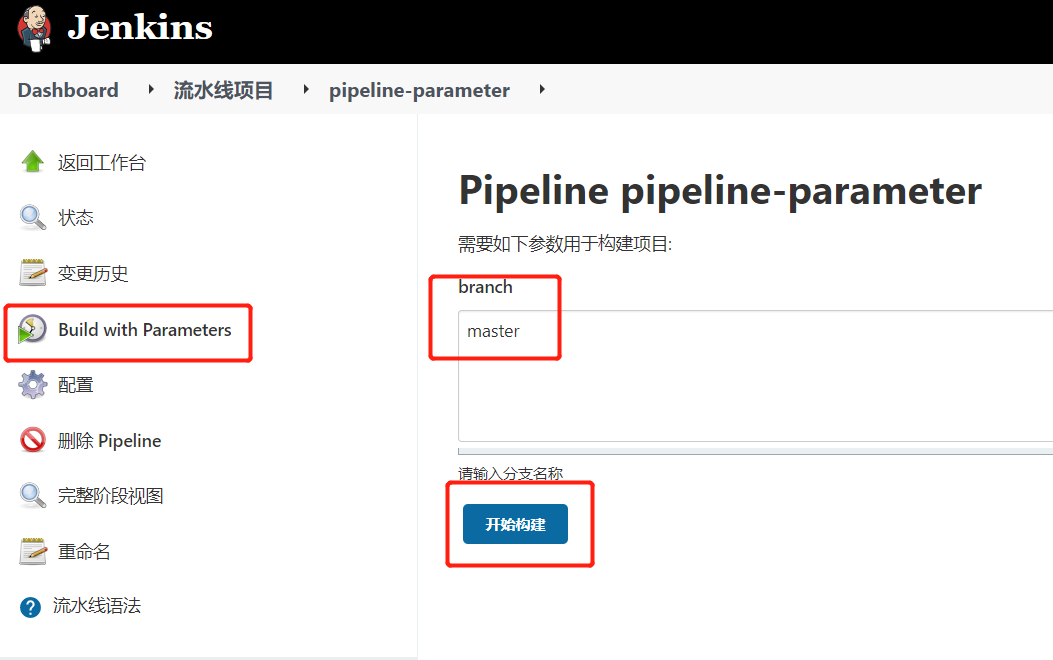Open the 流水线项目 breadcrumb item
This screenshot has height=660, width=1053.
click(x=223, y=90)
